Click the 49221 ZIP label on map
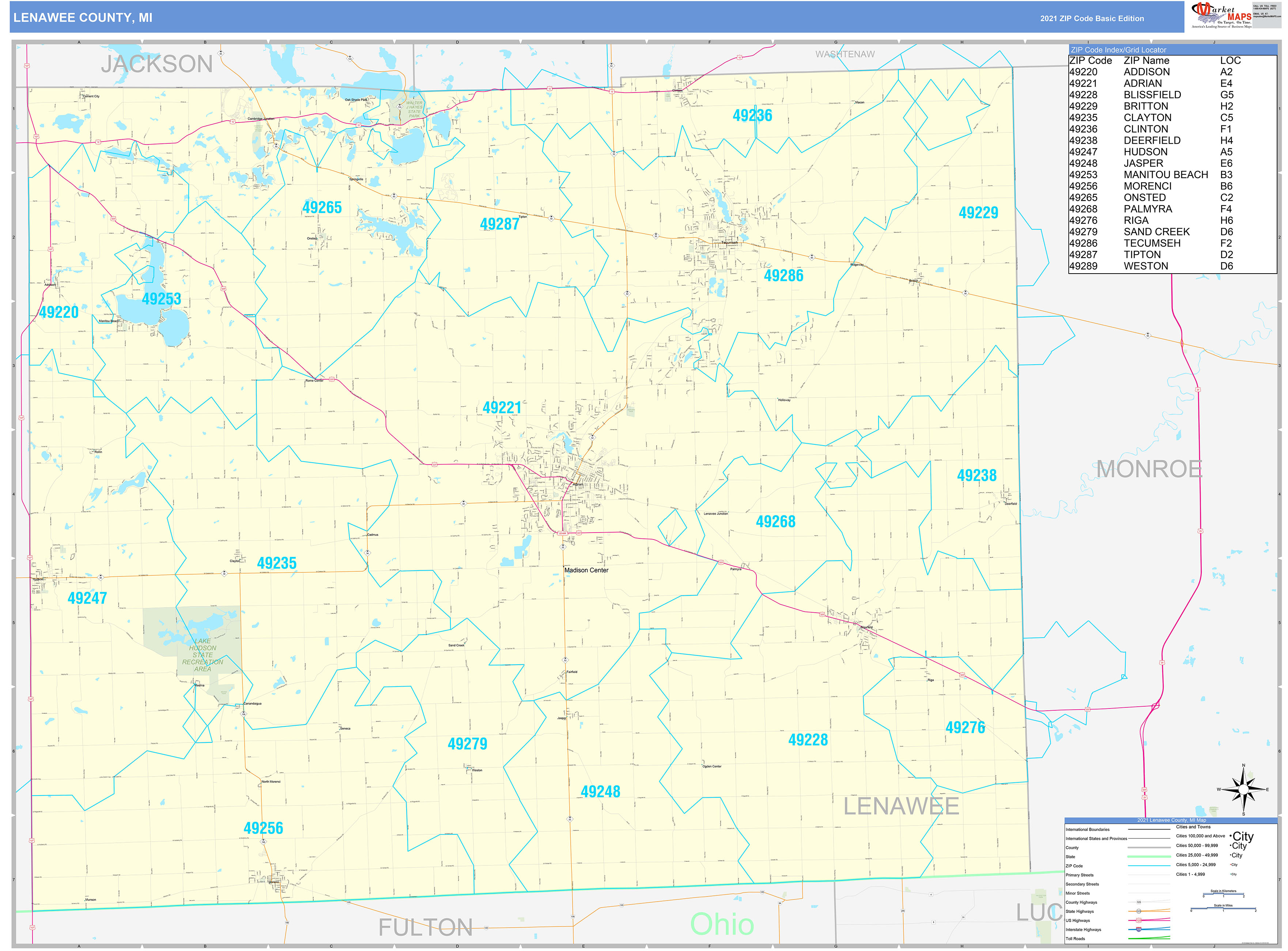Screen dimensions: 1288x951 [x=502, y=408]
